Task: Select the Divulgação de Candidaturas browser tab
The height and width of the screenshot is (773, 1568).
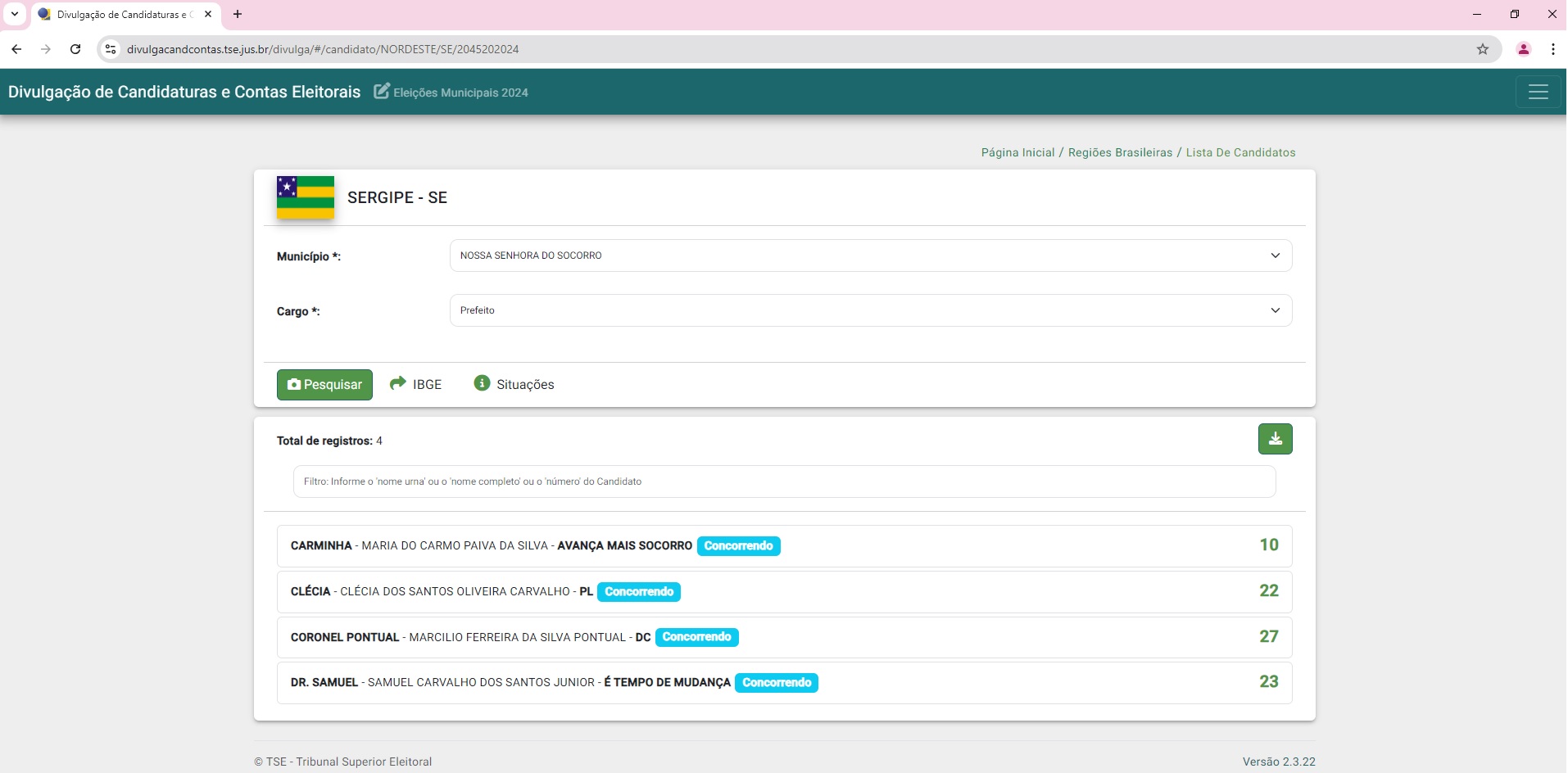Action: [125, 15]
